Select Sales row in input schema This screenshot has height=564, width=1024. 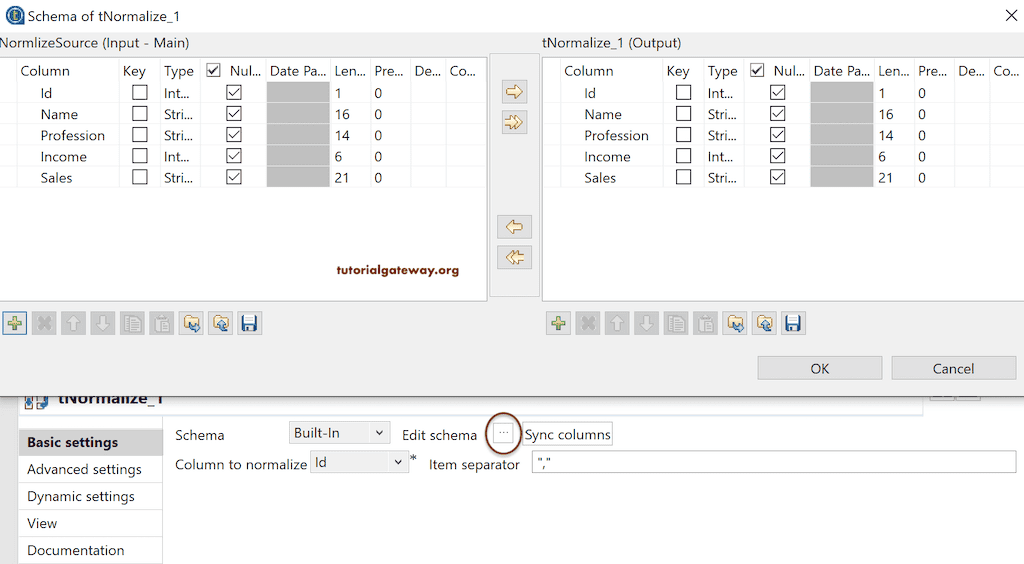coord(243,178)
